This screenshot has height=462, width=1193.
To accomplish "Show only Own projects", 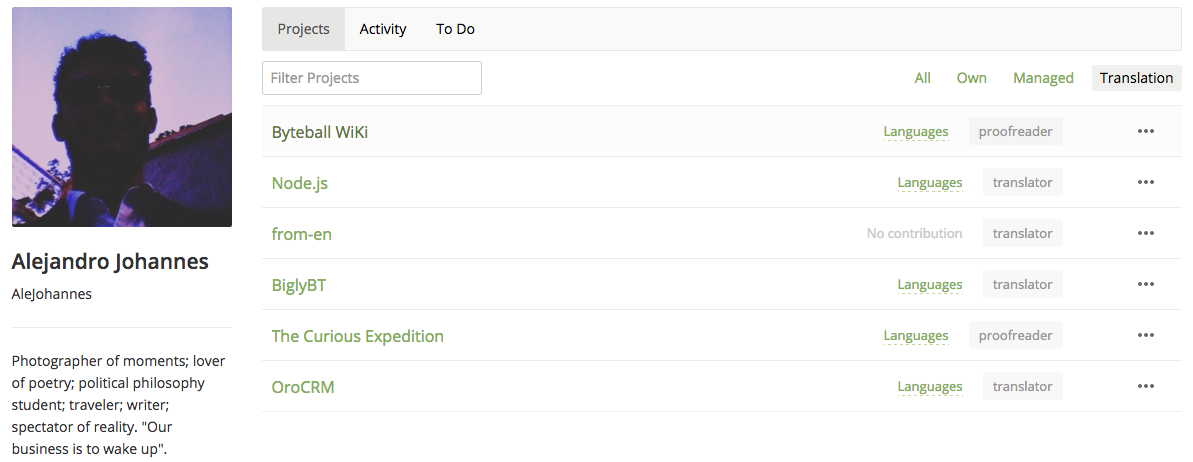I will (971, 78).
